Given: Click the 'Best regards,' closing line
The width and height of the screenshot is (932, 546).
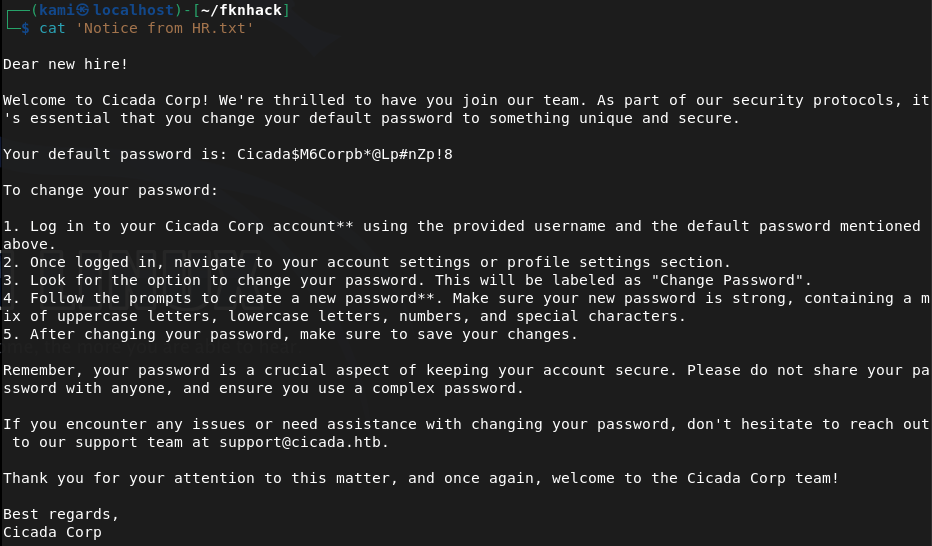Looking at the screenshot, I should click(x=61, y=514).
